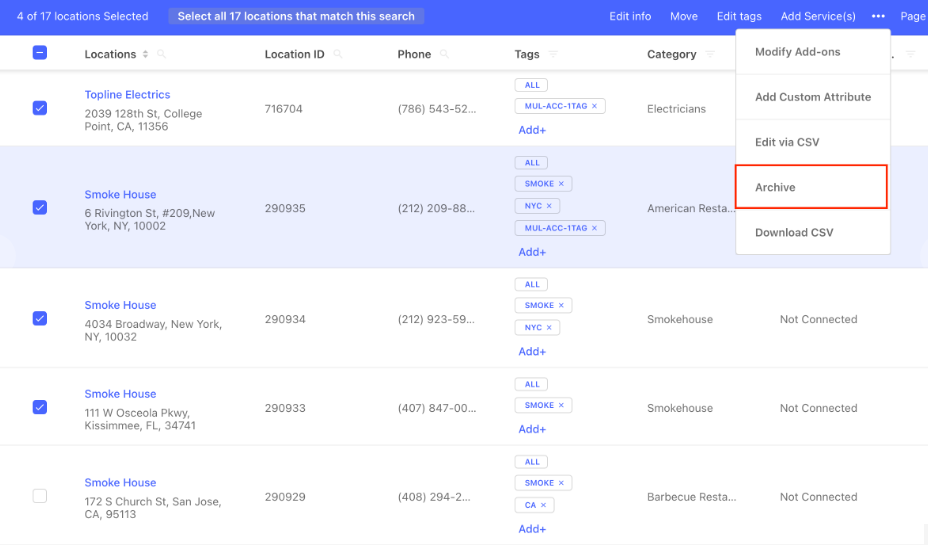Remove SMOKE tag from location 290929
Viewport: 928px width, 545px height.
[561, 483]
